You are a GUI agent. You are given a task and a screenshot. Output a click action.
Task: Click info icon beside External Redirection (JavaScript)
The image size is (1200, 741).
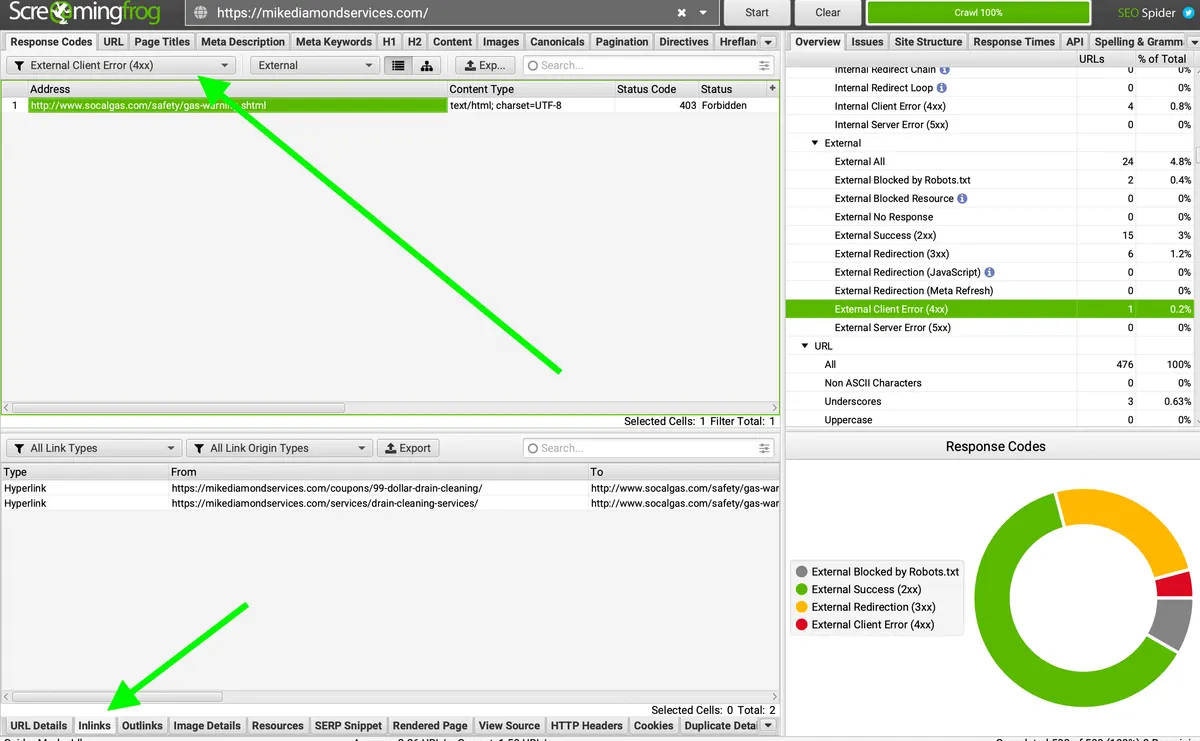(989, 272)
